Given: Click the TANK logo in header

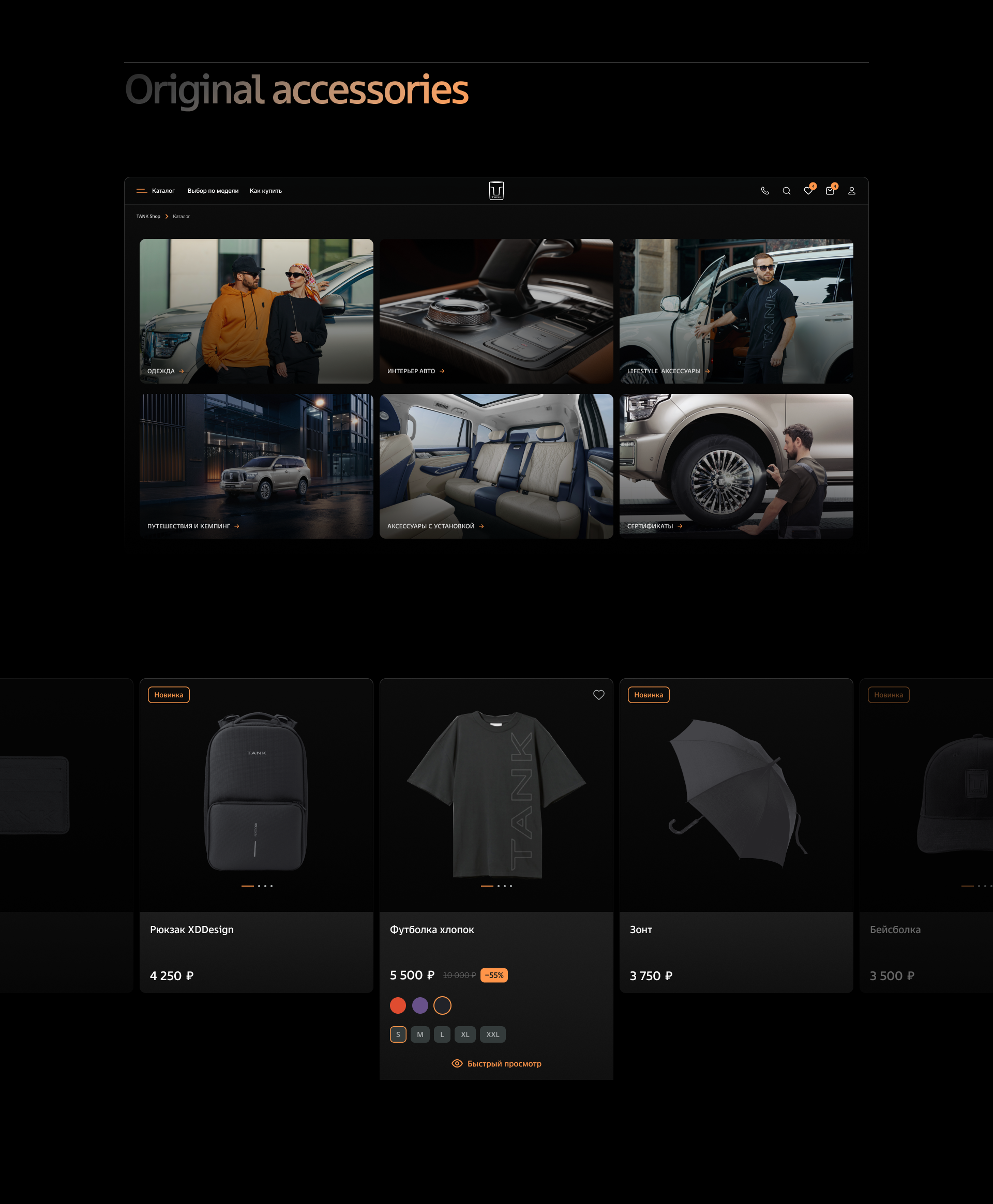Looking at the screenshot, I should point(496,190).
